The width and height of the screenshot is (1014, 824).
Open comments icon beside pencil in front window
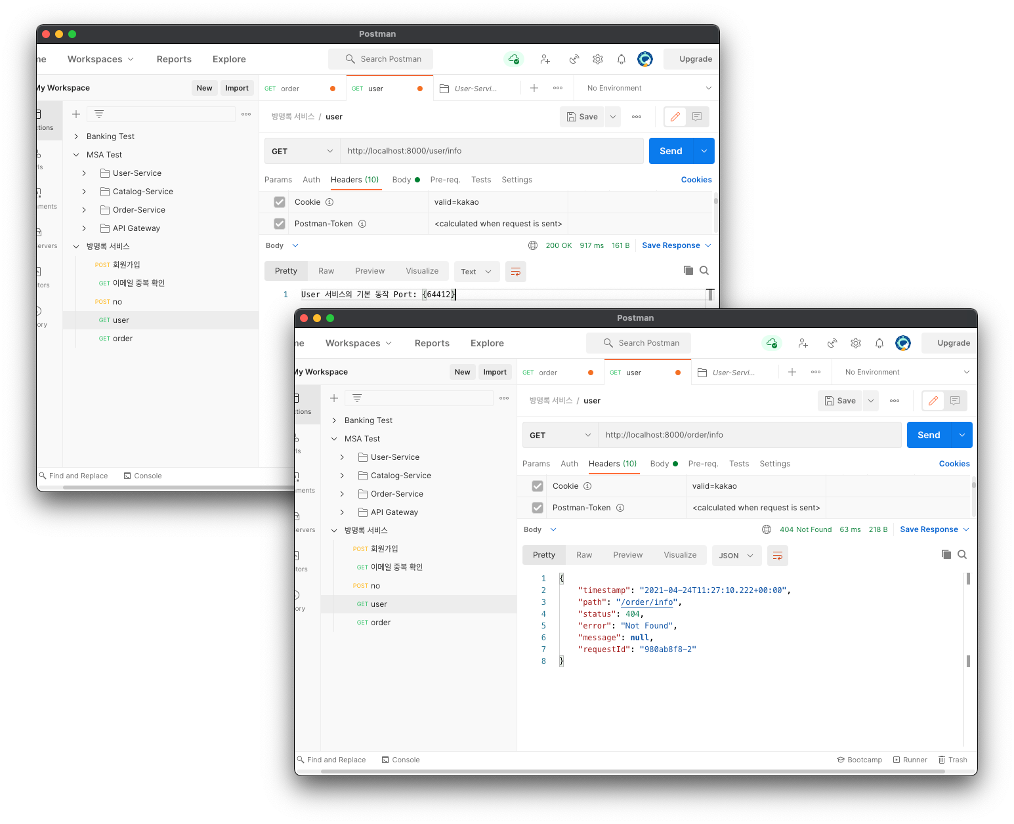955,401
